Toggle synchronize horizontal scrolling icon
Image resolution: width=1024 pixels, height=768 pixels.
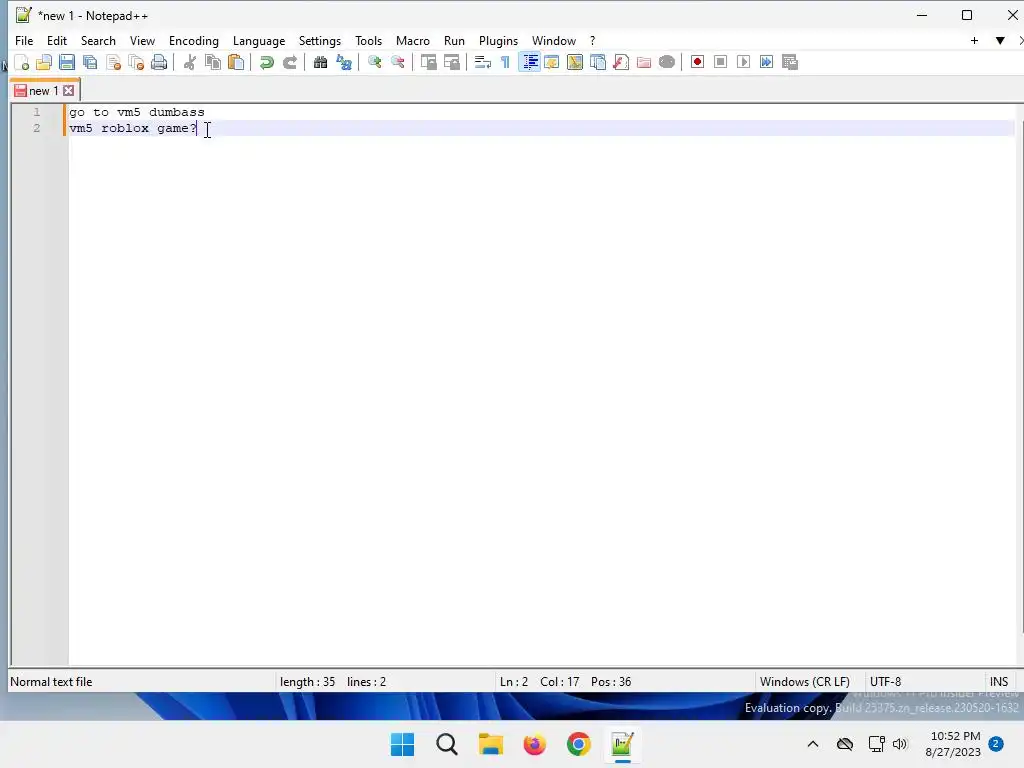(x=451, y=62)
